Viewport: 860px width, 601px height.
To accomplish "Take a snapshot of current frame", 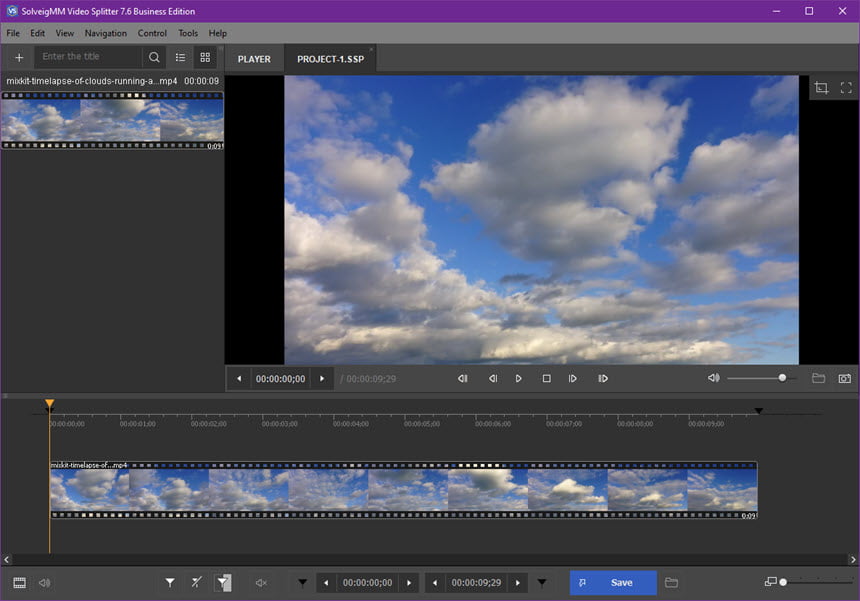I will 845,378.
